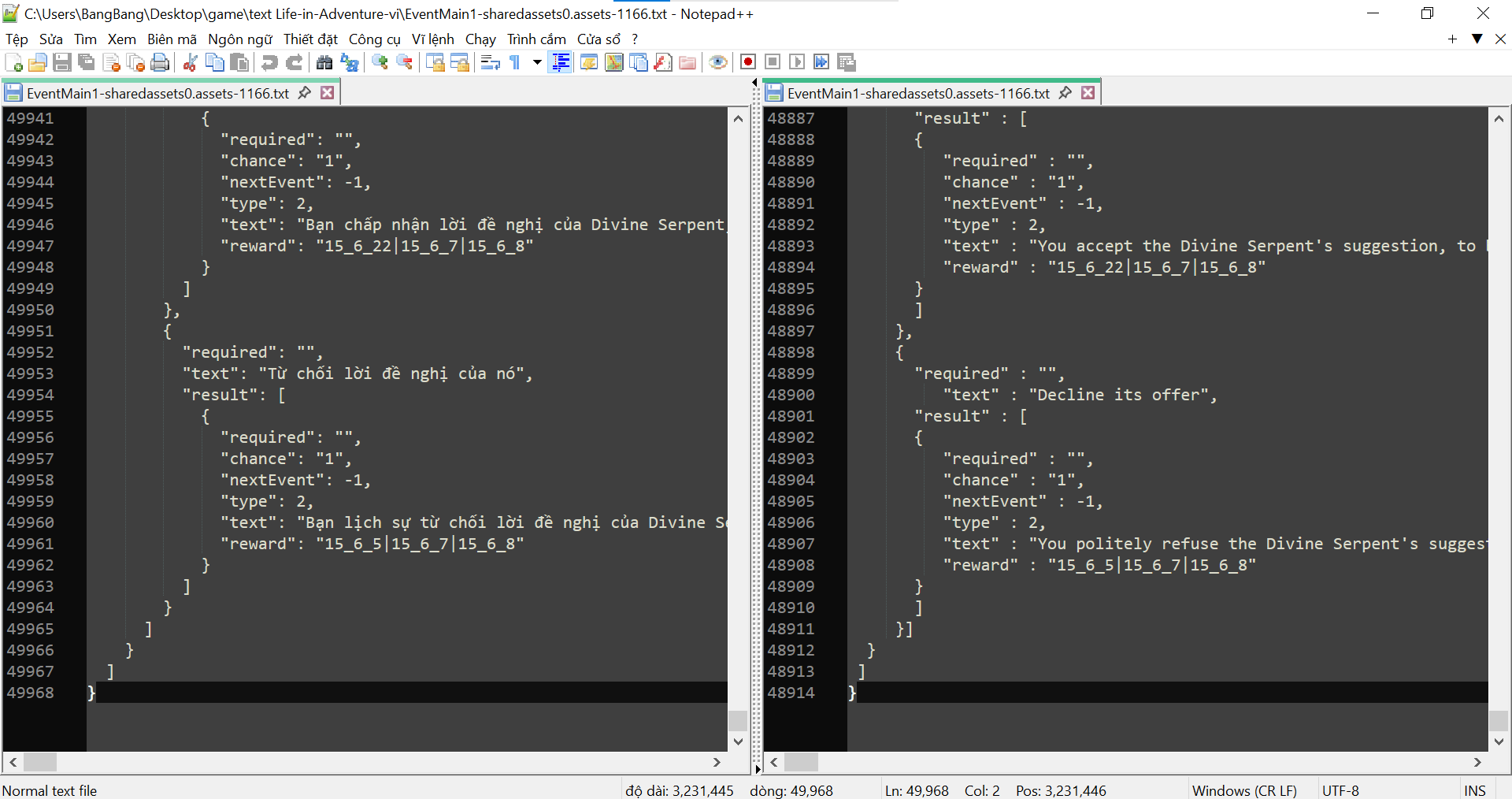The width and height of the screenshot is (1512, 799).
Task: Click the Close All documents toolbar icon
Action: 136,62
